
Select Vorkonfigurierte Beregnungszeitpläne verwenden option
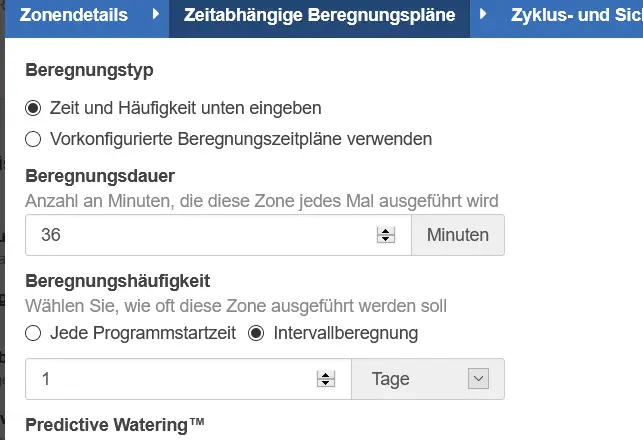pyautogui.click(x=33, y=139)
